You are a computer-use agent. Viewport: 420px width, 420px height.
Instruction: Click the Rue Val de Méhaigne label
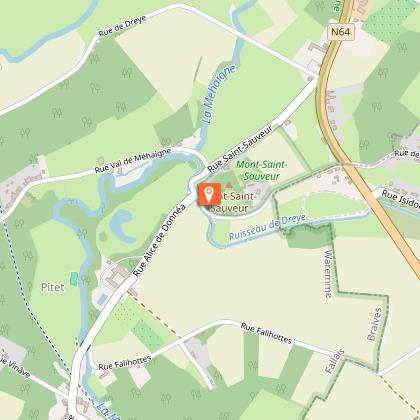[x=133, y=161]
